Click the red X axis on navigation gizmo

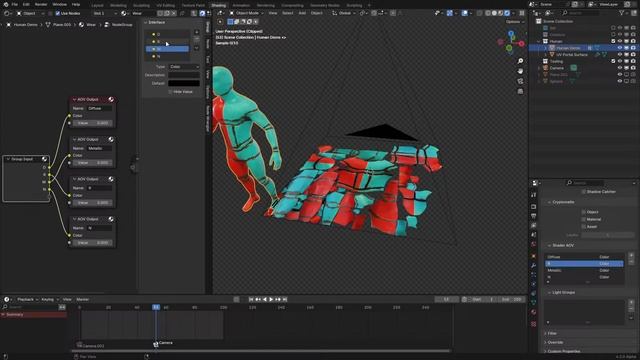click(x=522, y=44)
